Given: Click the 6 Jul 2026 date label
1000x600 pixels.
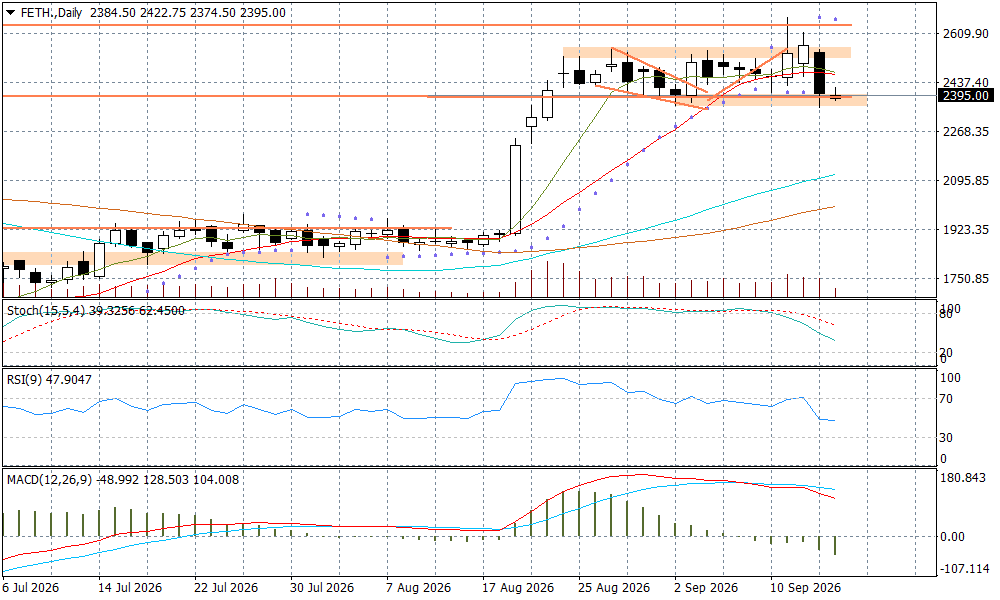Looking at the screenshot, I should point(31,588).
